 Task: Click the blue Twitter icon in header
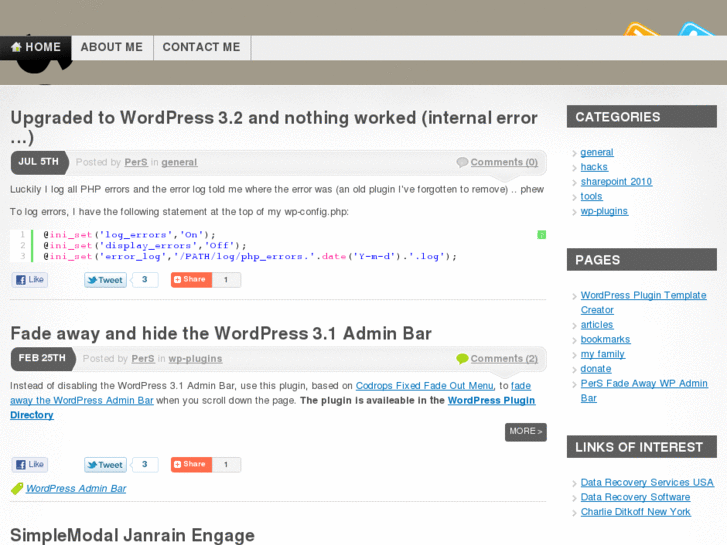(x=697, y=32)
